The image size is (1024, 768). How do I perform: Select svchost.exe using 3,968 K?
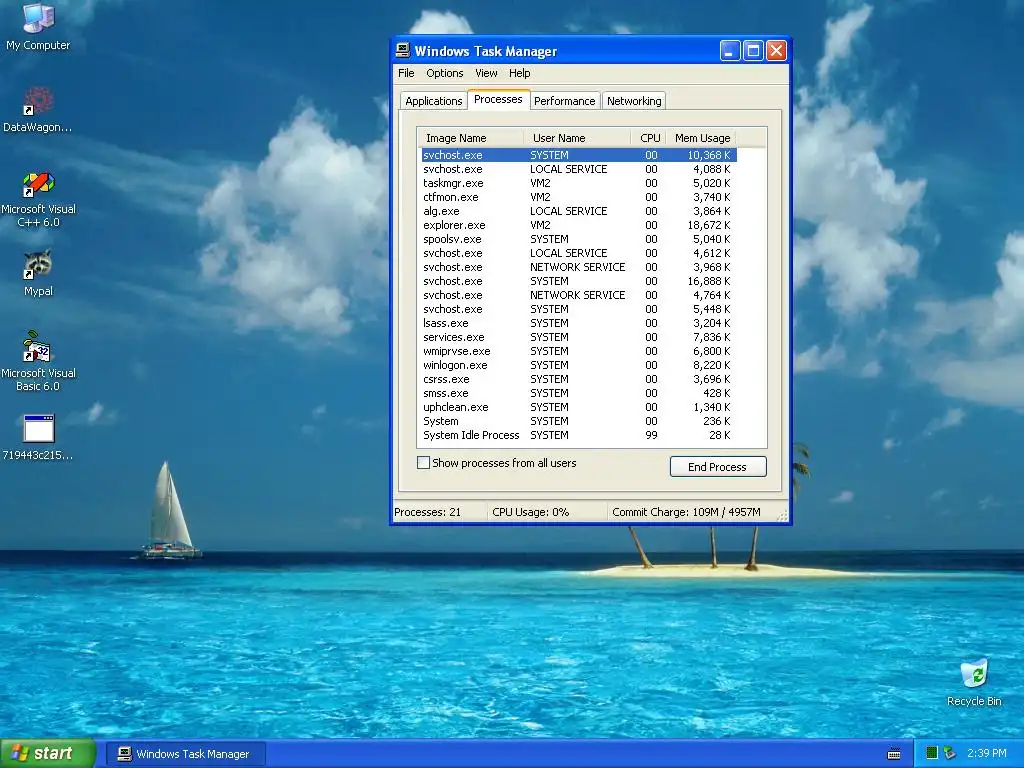[579, 267]
